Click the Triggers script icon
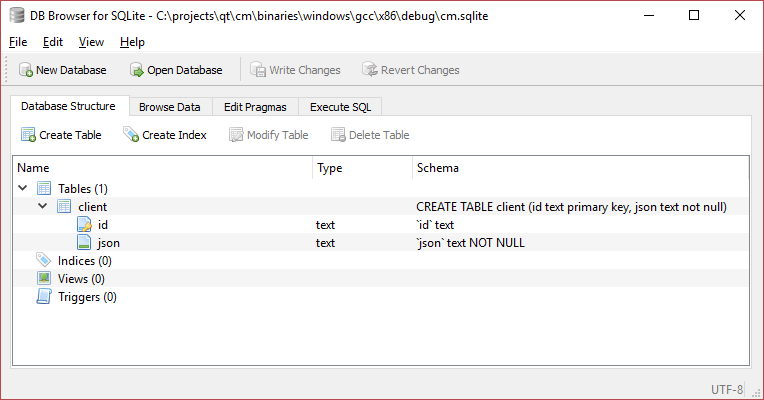The height and width of the screenshot is (400, 764). click(44, 297)
